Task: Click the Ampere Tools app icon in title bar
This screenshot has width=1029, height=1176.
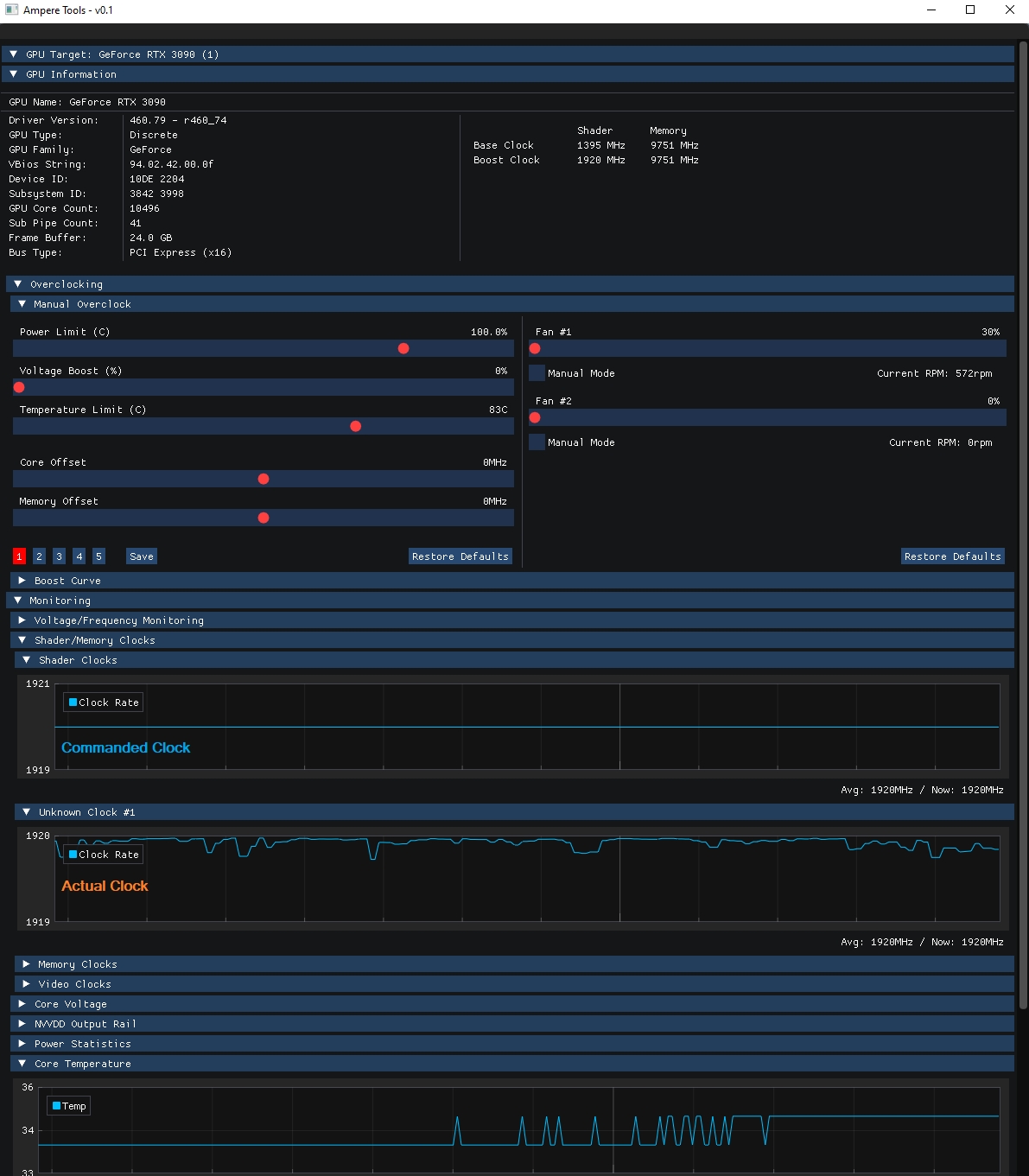Action: pyautogui.click(x=11, y=10)
